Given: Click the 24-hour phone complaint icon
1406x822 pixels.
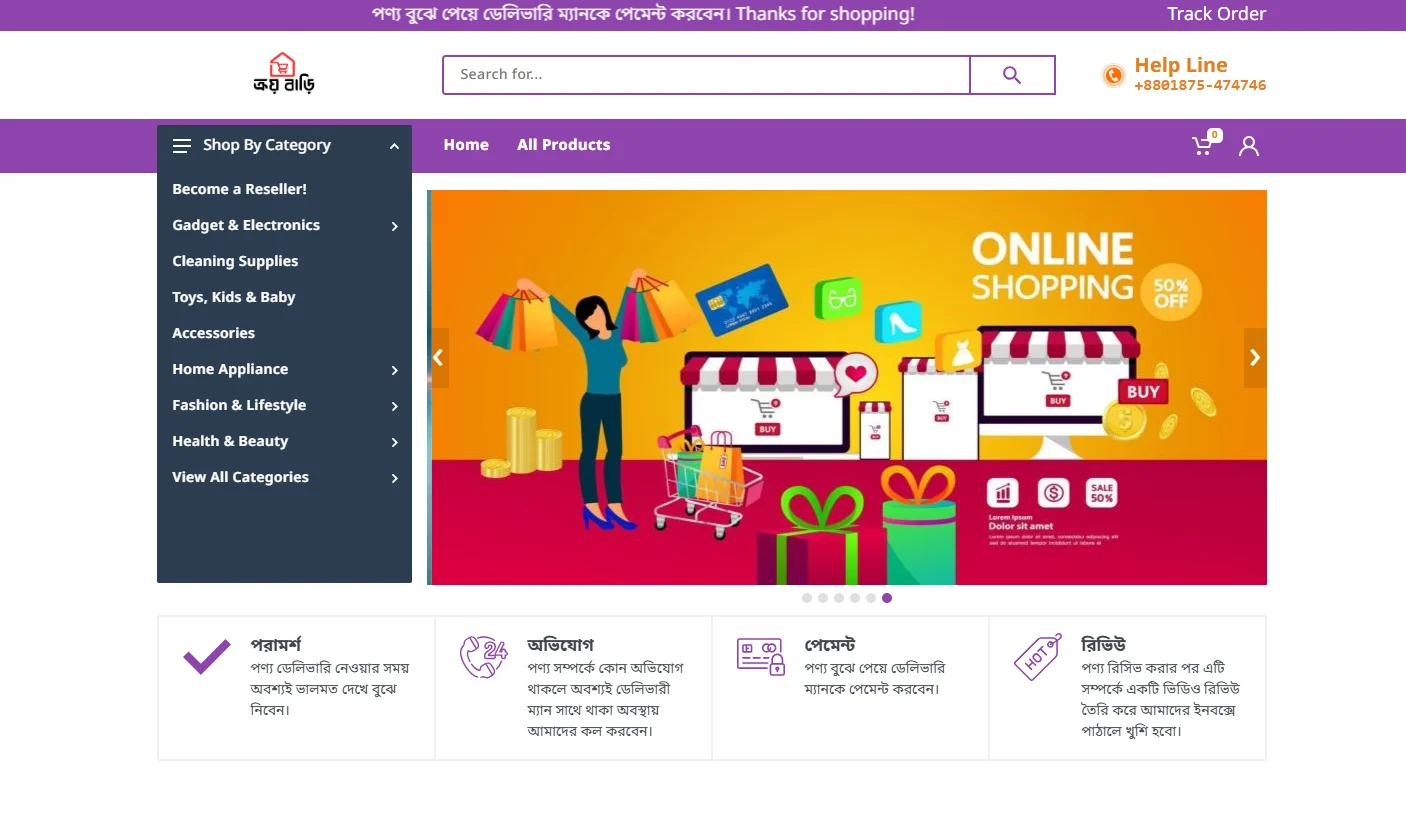Looking at the screenshot, I should tap(484, 657).
